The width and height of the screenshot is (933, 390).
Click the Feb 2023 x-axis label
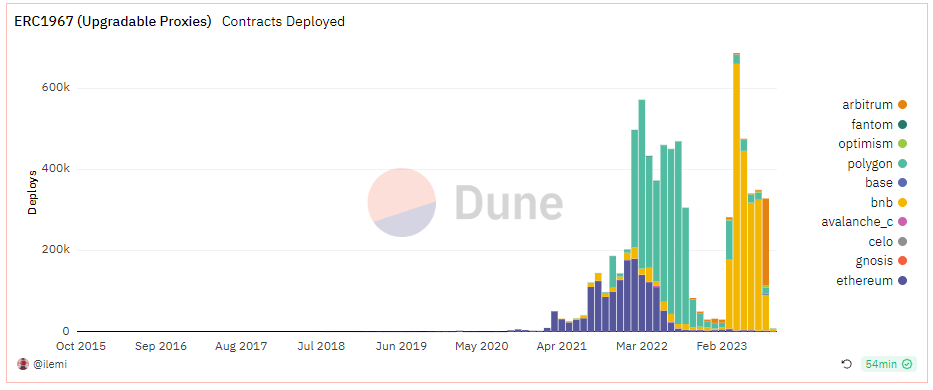(722, 346)
